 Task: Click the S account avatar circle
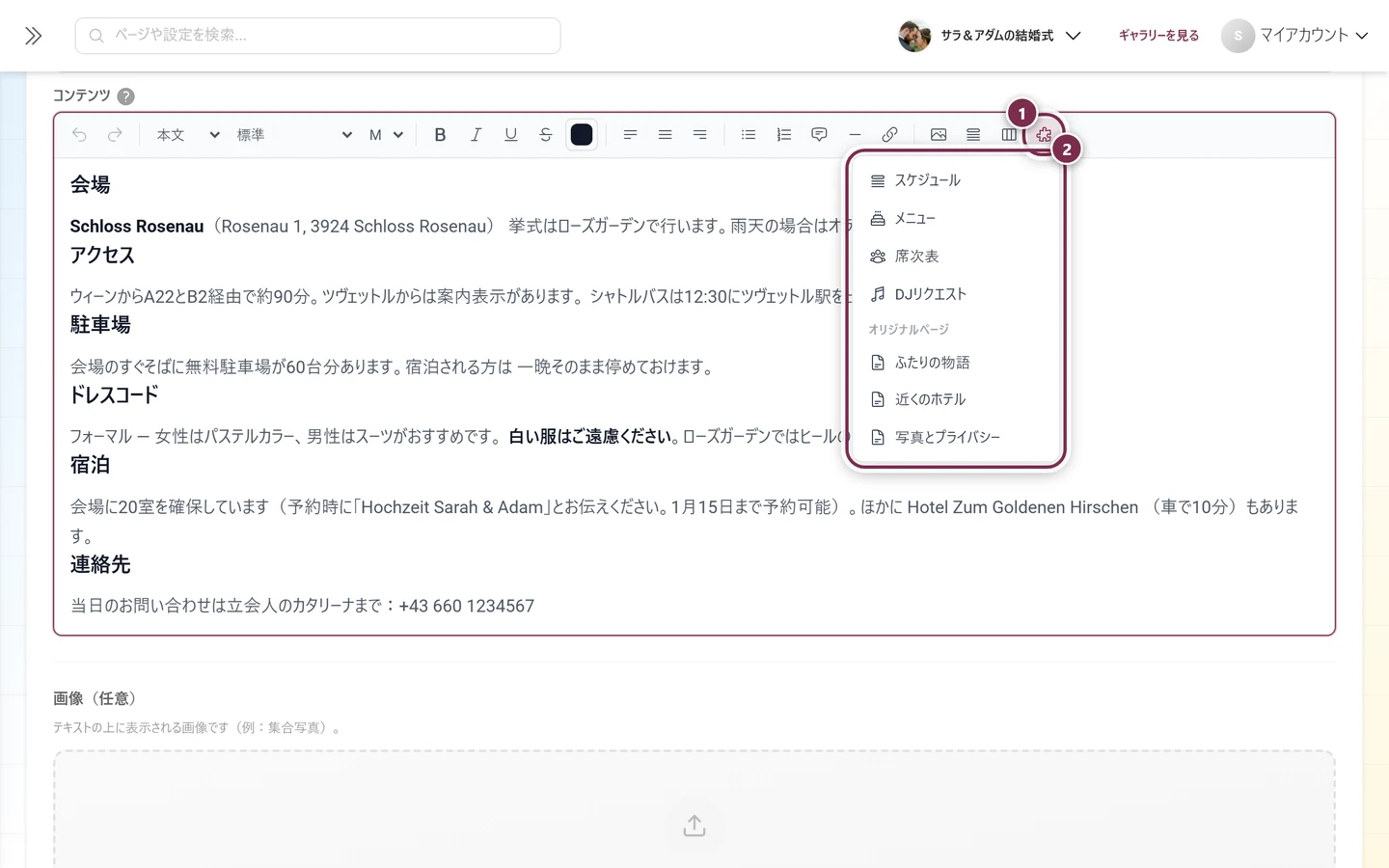coord(1238,36)
